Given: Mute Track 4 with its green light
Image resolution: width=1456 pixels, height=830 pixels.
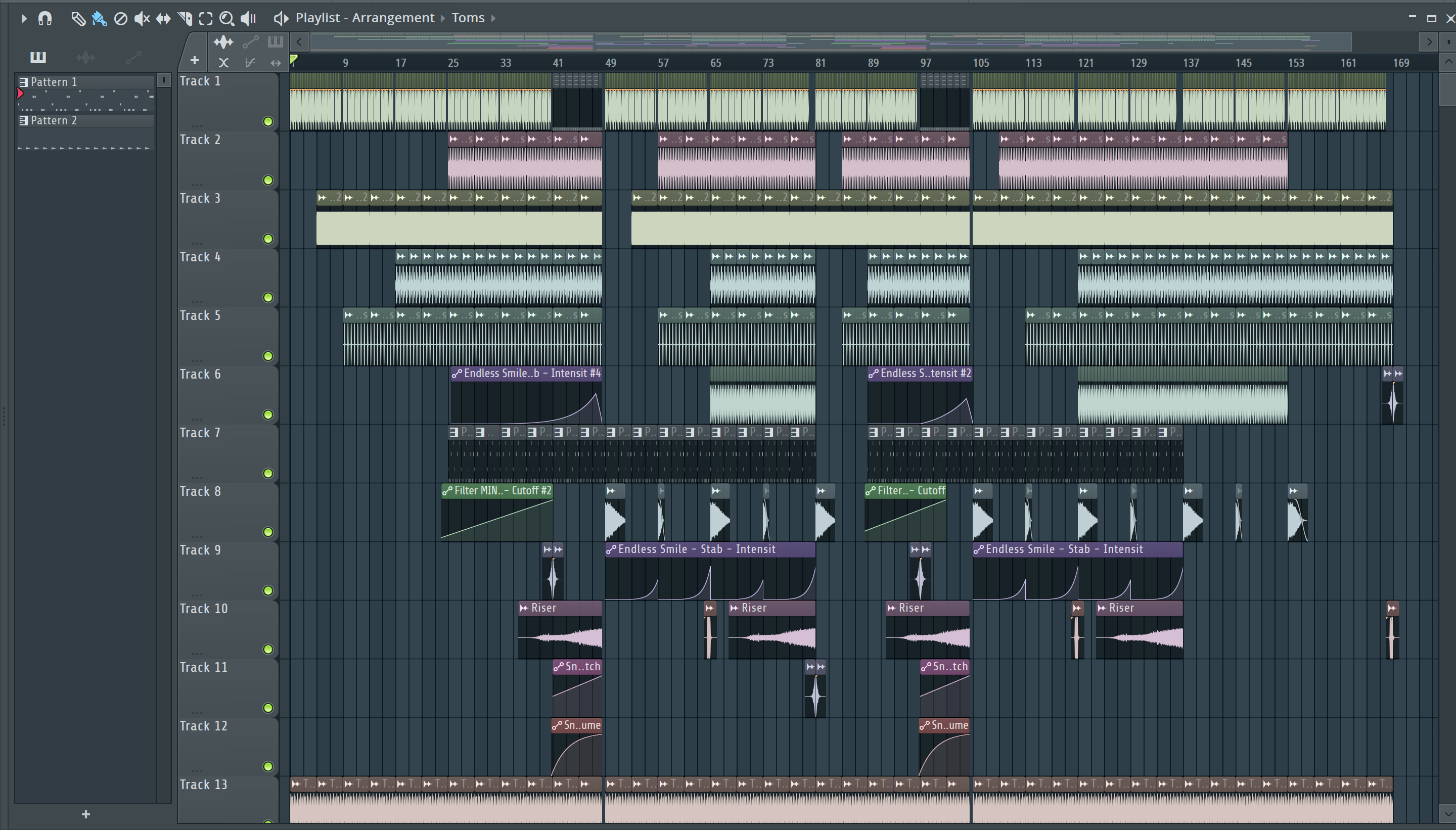Looking at the screenshot, I should pyautogui.click(x=268, y=298).
